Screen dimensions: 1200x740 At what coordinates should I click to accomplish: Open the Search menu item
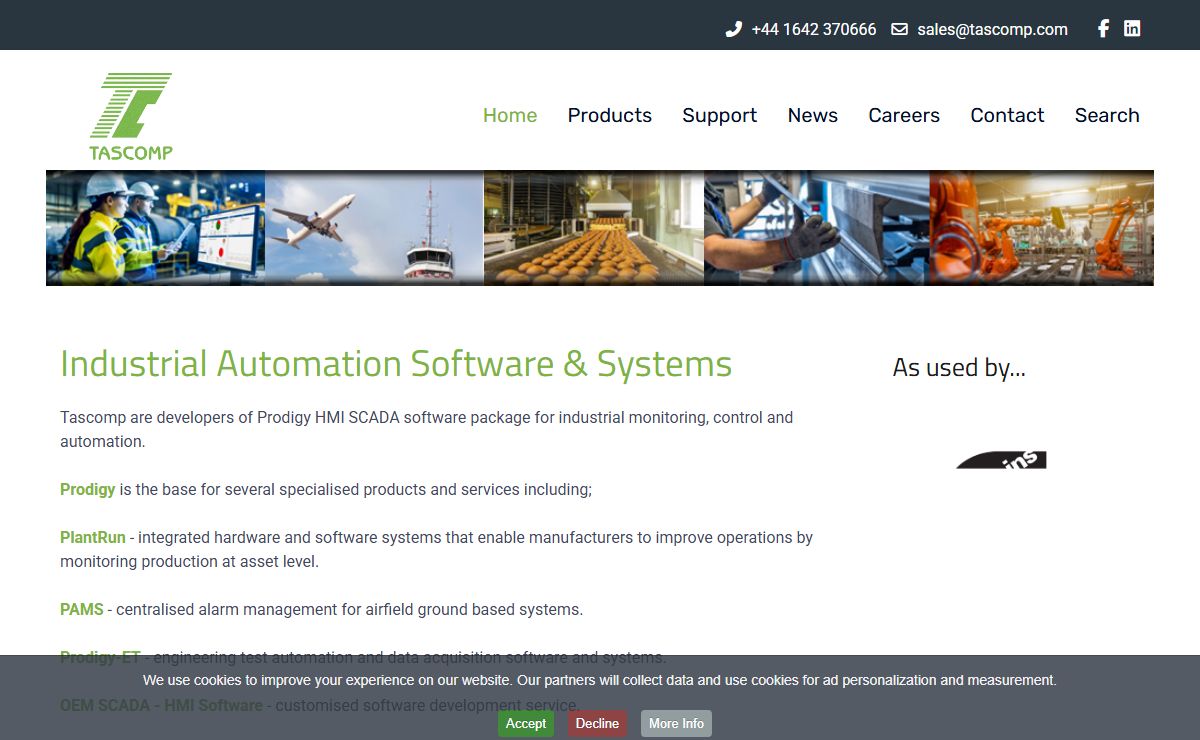tap(1107, 115)
